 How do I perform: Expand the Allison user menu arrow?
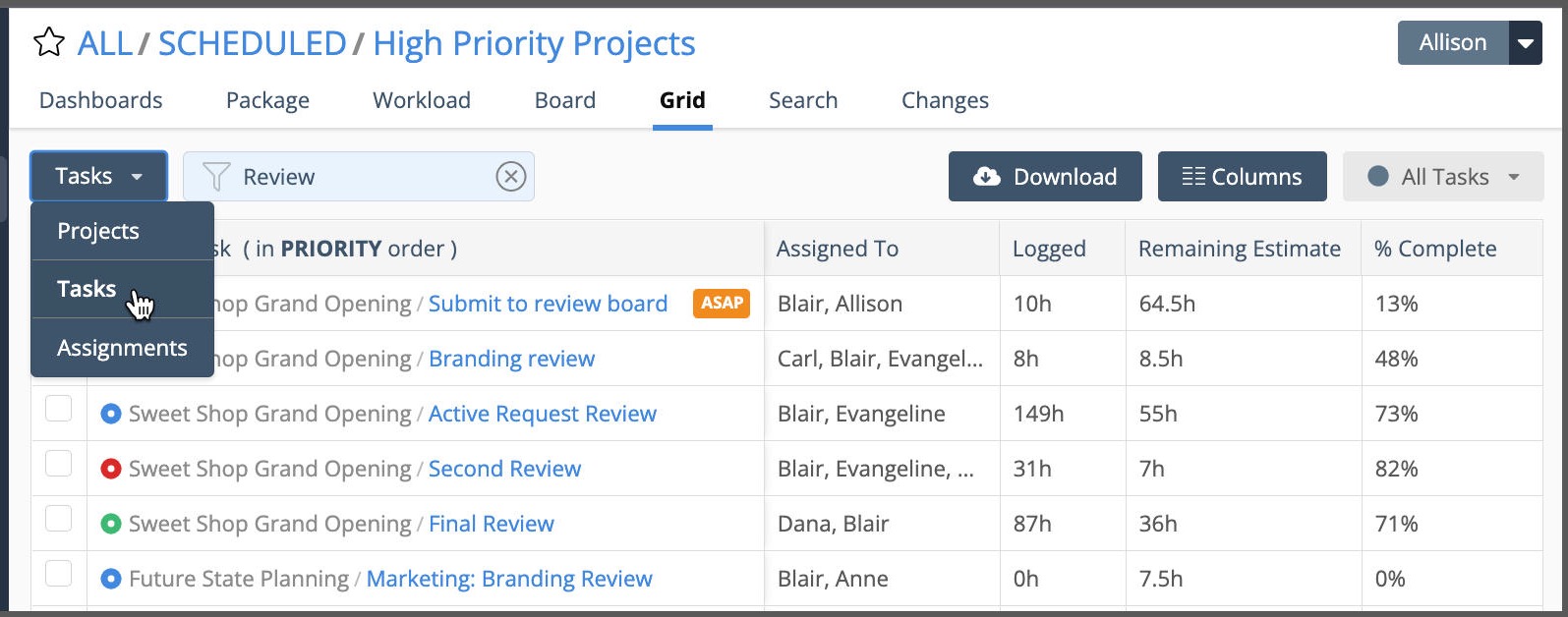tap(1525, 43)
